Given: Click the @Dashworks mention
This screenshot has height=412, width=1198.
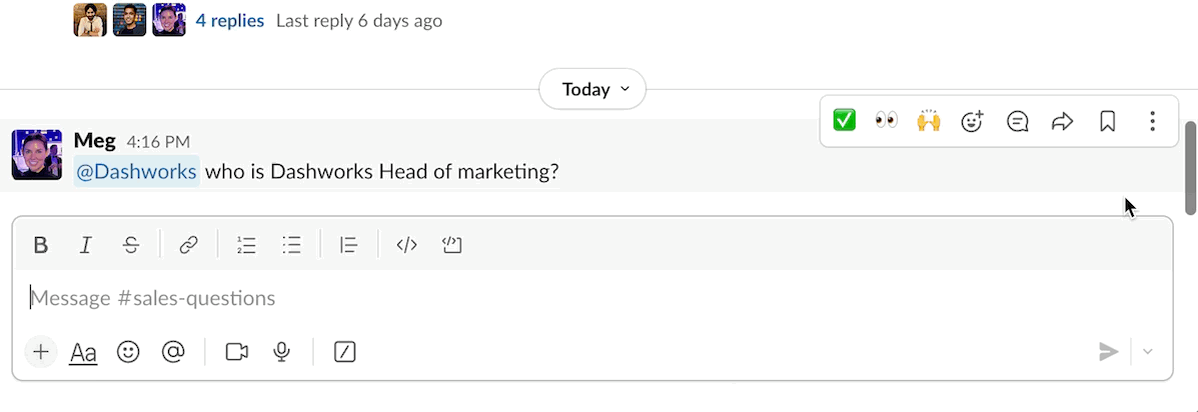Looking at the screenshot, I should (137, 172).
